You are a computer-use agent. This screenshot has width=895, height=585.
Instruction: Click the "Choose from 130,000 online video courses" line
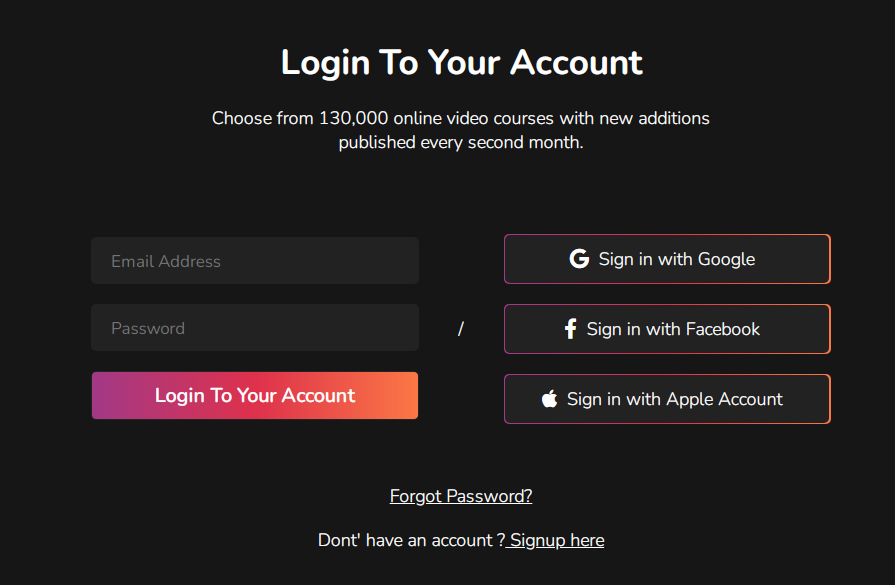(x=461, y=118)
